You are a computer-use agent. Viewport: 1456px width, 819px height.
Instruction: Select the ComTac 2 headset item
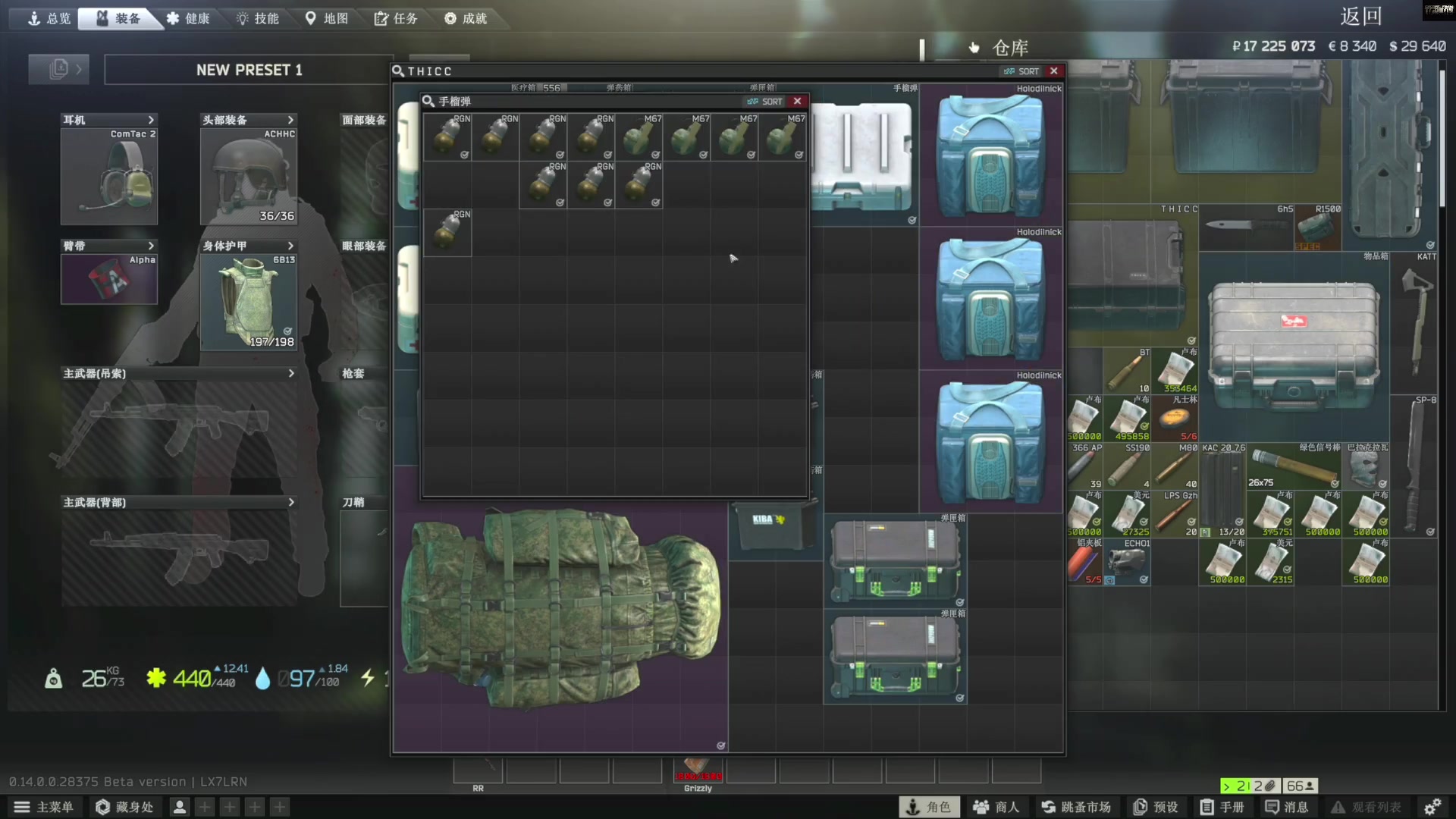109,176
